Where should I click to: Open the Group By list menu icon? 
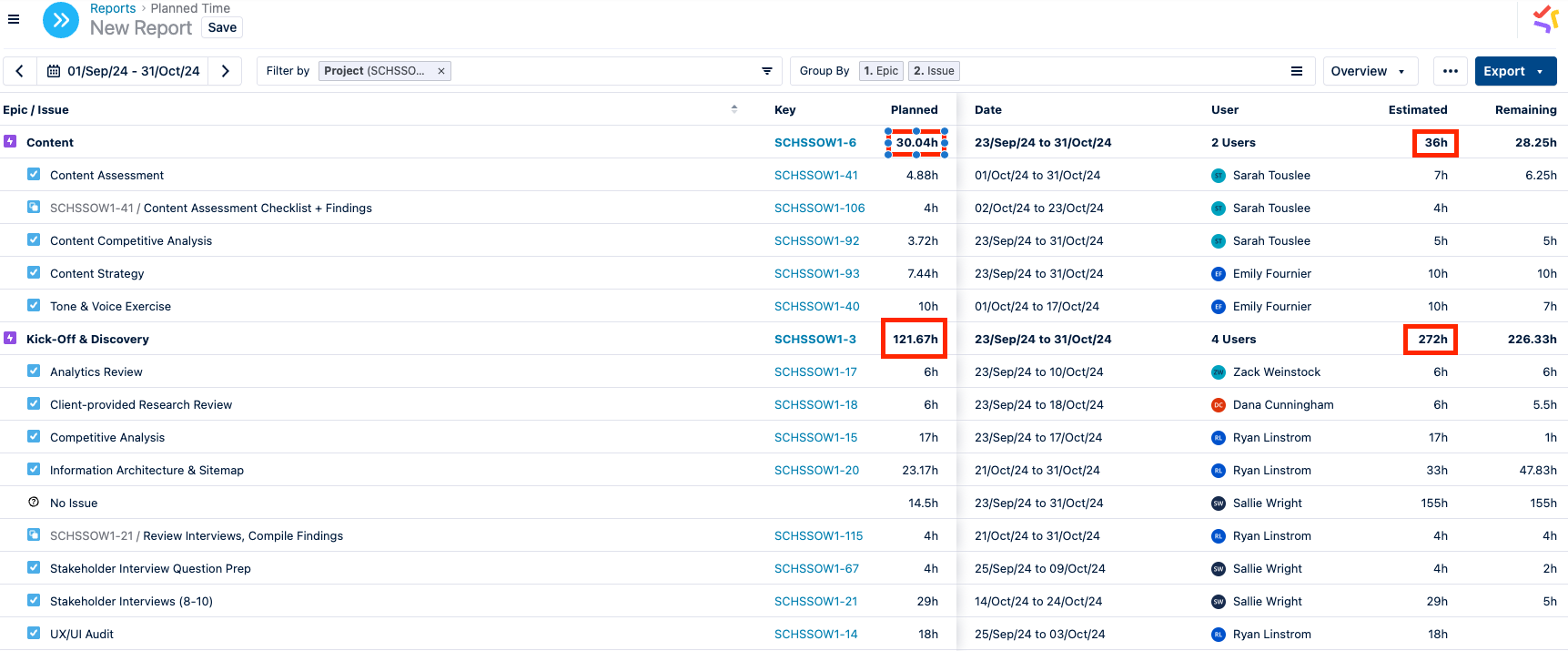click(x=1297, y=71)
